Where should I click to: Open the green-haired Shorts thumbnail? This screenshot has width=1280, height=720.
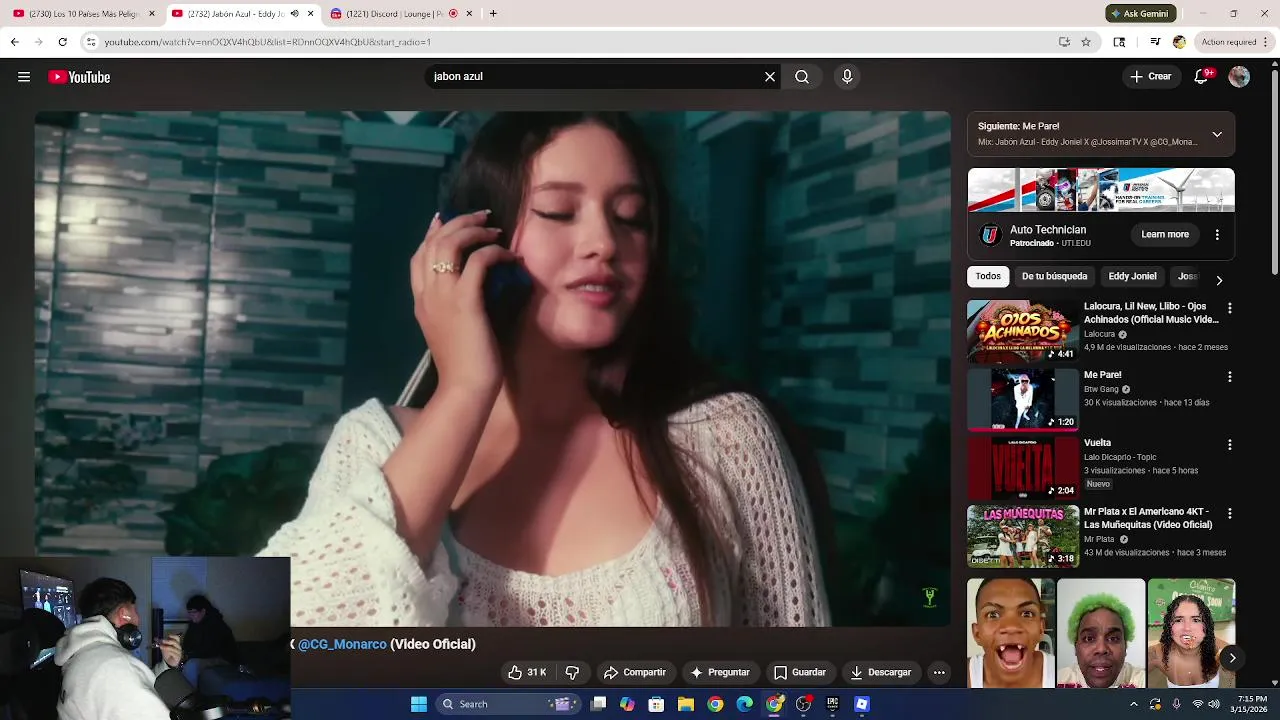tap(1101, 633)
